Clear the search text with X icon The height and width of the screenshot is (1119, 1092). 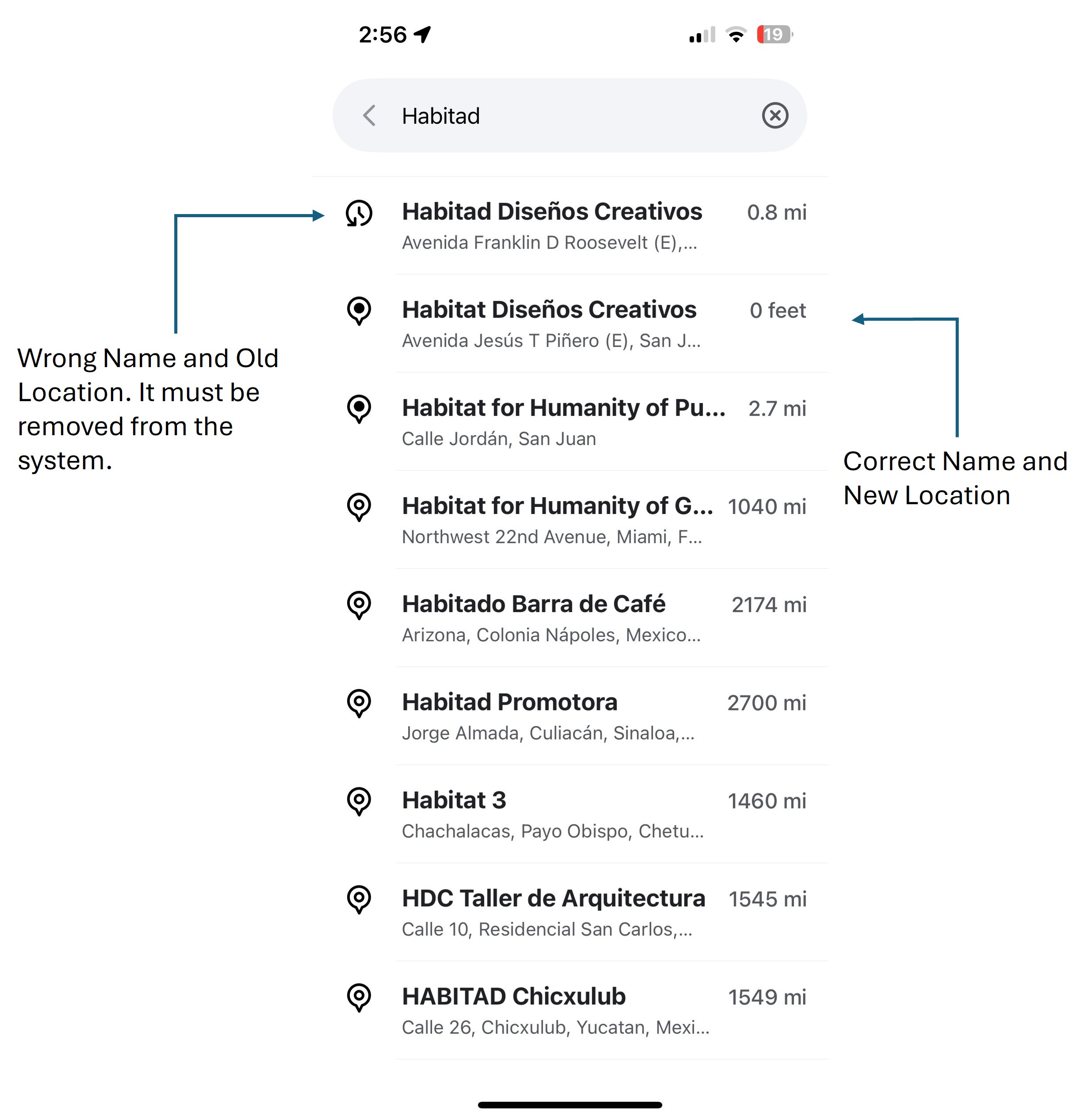pos(774,116)
